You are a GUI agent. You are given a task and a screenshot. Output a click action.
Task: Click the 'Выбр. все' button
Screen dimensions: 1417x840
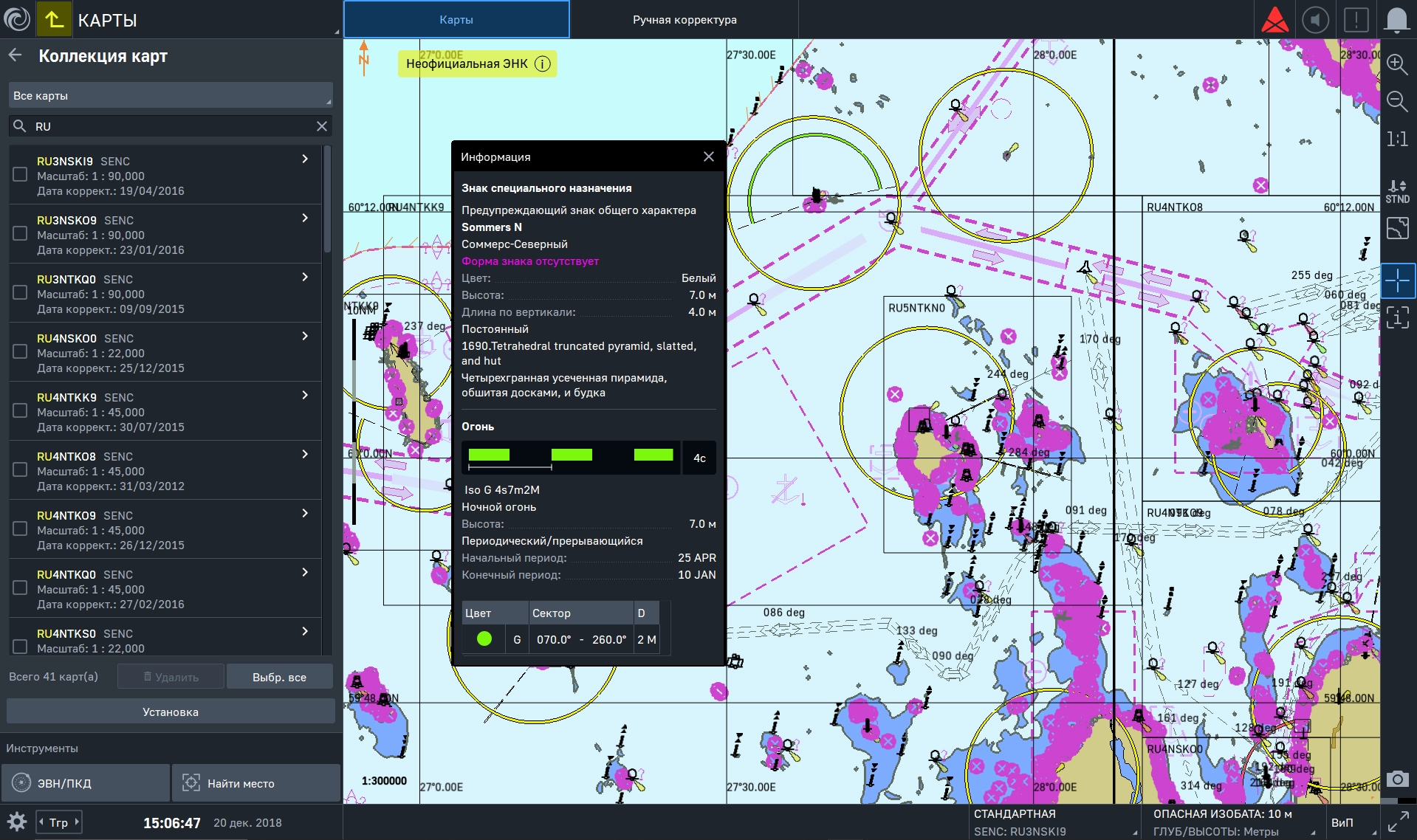(x=279, y=677)
